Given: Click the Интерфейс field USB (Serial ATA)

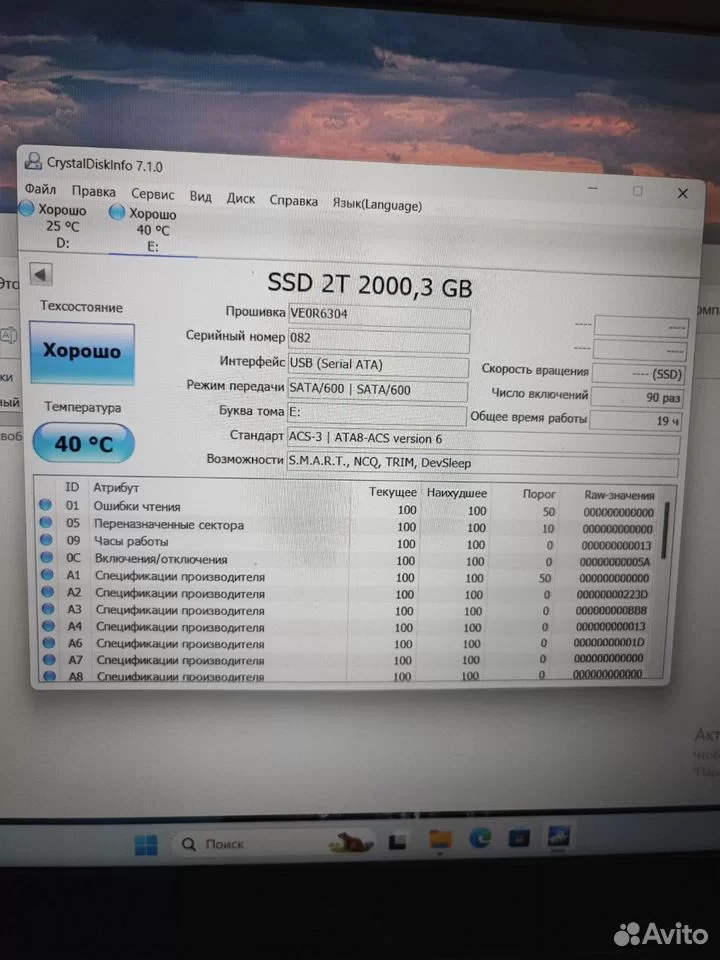Looking at the screenshot, I should pyautogui.click(x=378, y=365).
